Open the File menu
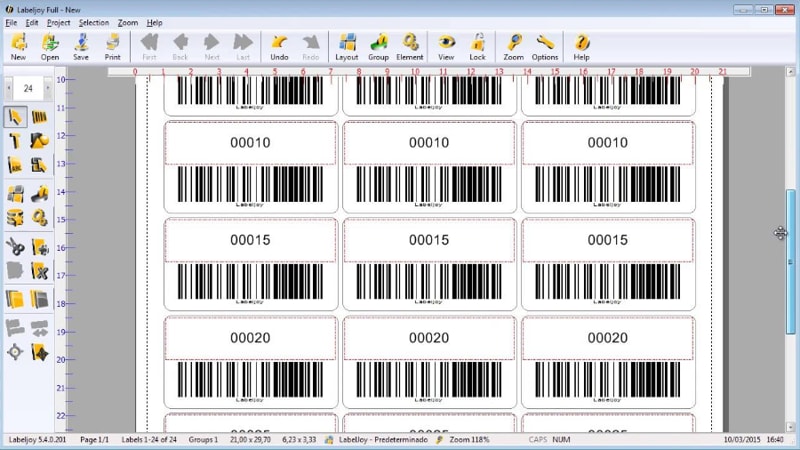 point(11,22)
